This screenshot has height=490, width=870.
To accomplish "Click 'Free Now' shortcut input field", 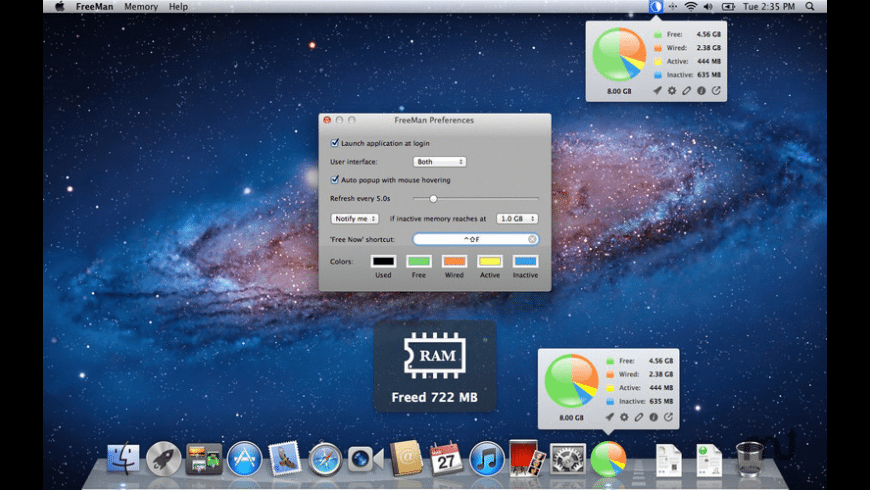I will 476,239.
